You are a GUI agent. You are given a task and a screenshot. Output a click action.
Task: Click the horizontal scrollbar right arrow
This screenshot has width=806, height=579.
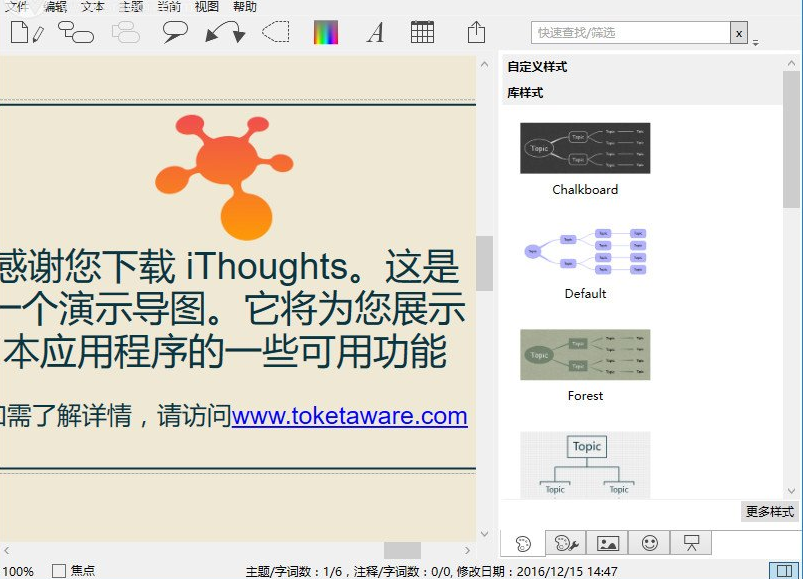467,550
